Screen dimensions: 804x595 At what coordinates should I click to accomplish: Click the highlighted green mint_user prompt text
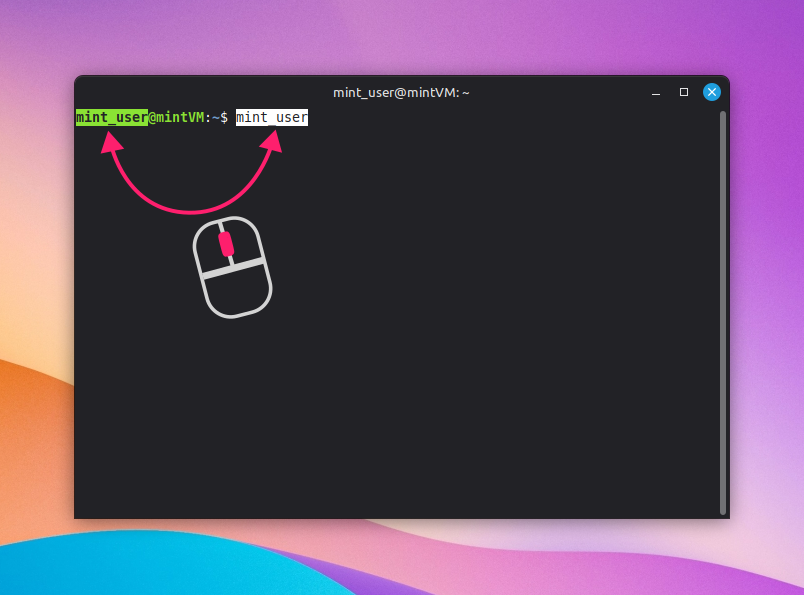point(112,117)
